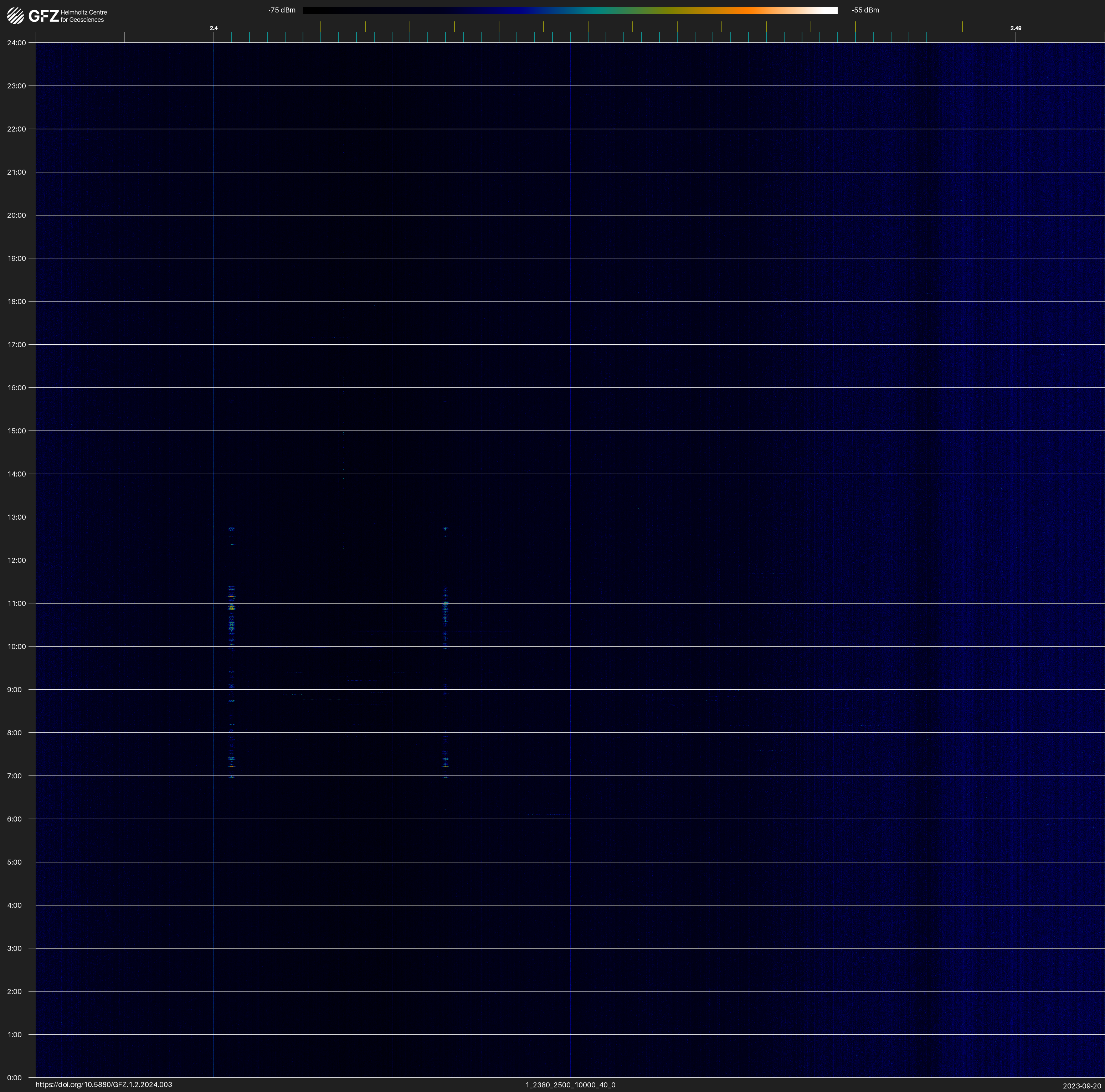Select the 2.49 frequency axis label
The height and width of the screenshot is (1092, 1105).
click(1015, 28)
